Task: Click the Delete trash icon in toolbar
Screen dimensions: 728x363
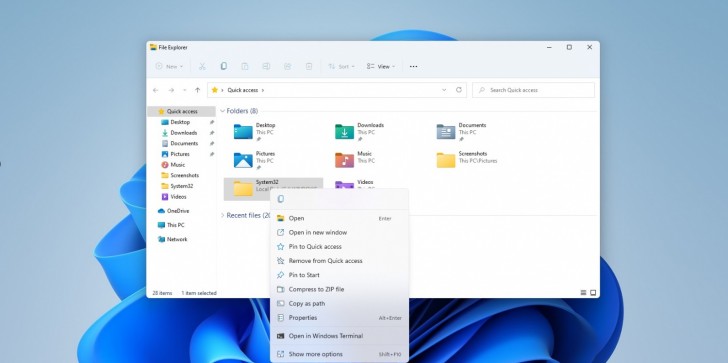Action: click(x=309, y=66)
